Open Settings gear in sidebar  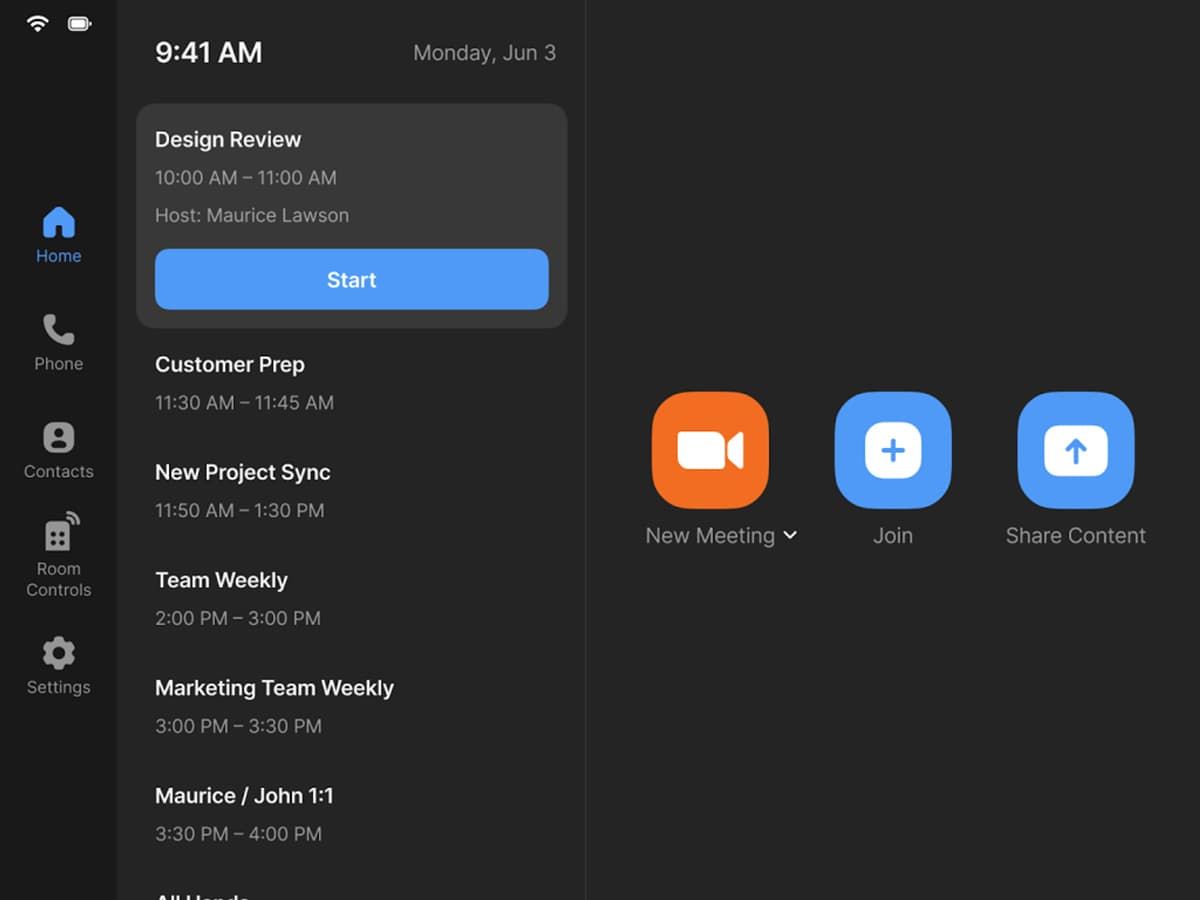58,666
